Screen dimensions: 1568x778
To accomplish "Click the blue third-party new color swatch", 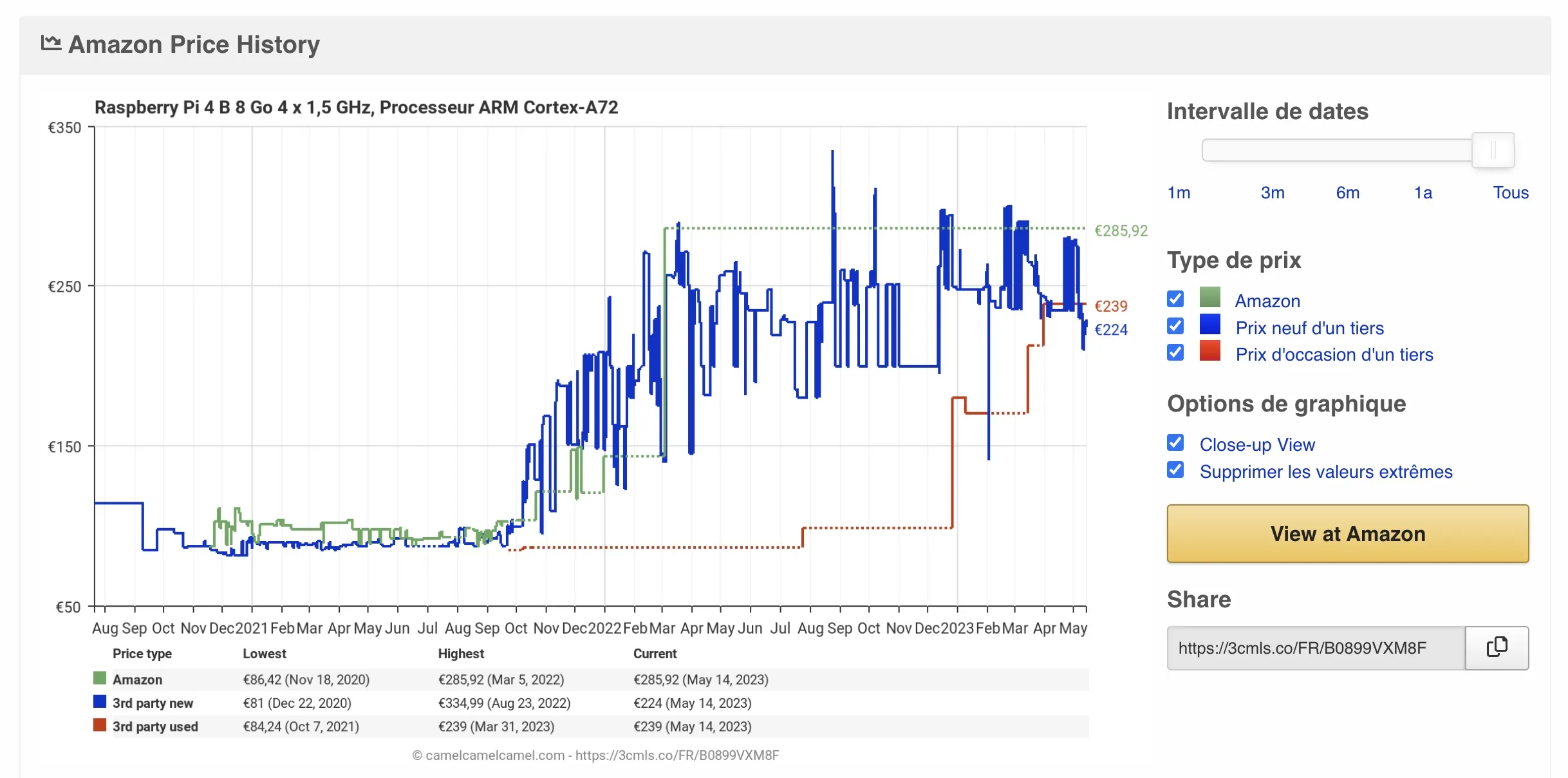I will tap(1209, 324).
